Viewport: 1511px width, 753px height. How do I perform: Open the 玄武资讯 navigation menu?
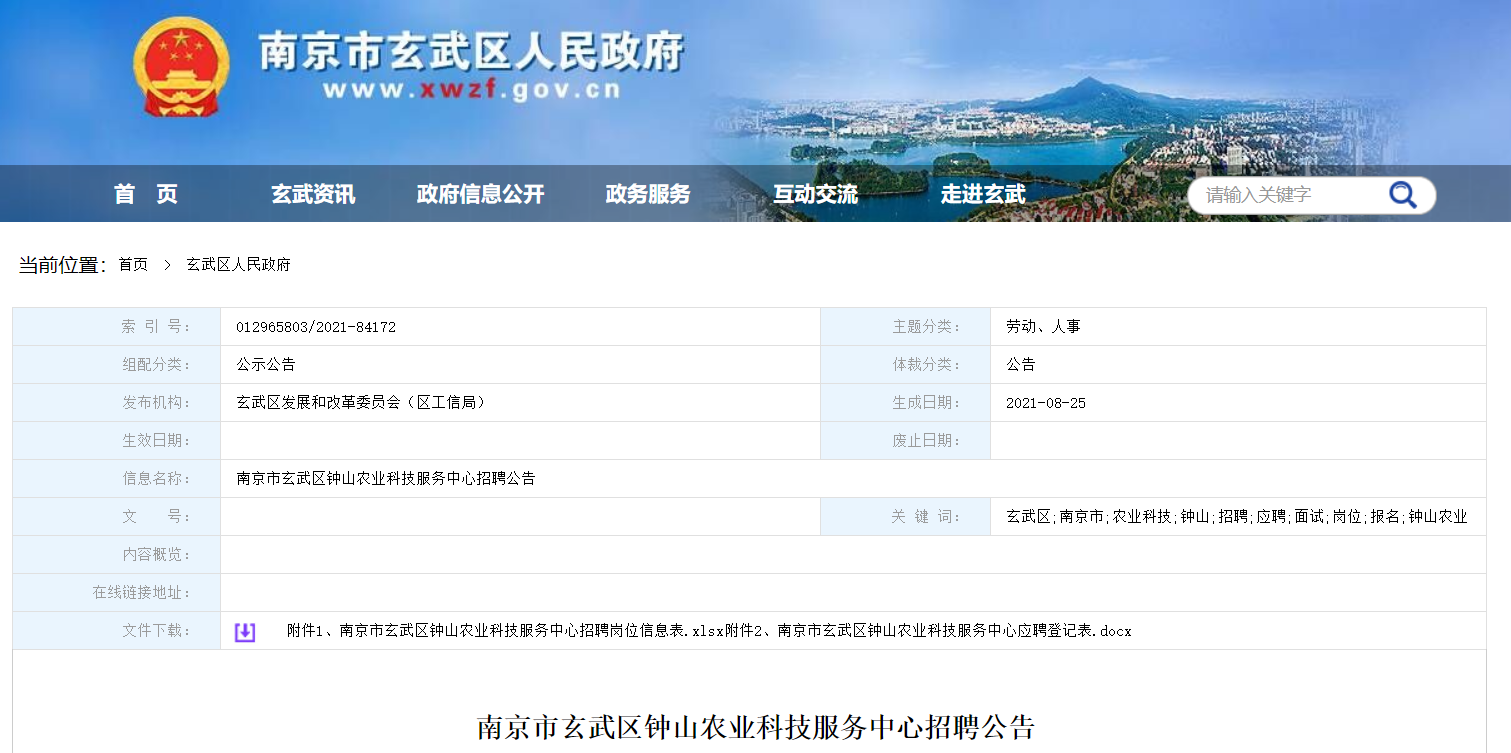[313, 194]
